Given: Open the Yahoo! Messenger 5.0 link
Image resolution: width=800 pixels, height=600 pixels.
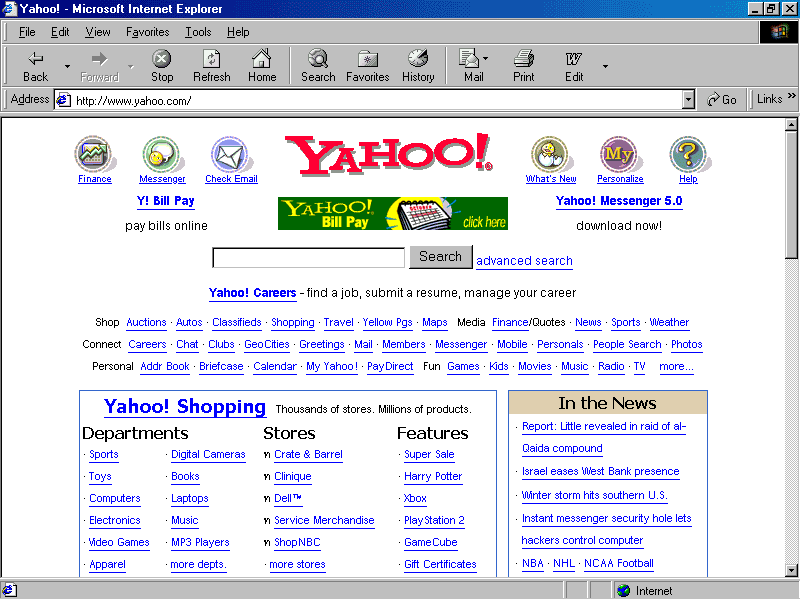Looking at the screenshot, I should (619, 201).
